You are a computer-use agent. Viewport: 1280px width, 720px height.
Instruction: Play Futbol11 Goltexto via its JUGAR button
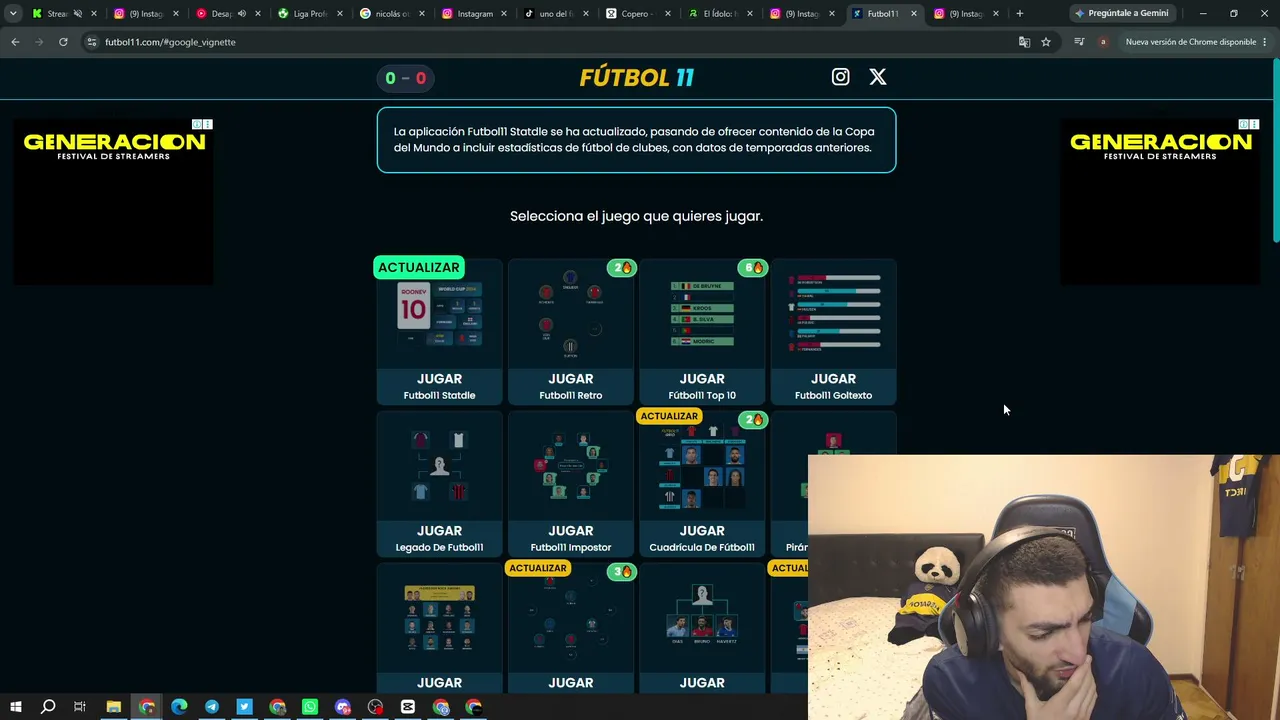click(x=833, y=379)
